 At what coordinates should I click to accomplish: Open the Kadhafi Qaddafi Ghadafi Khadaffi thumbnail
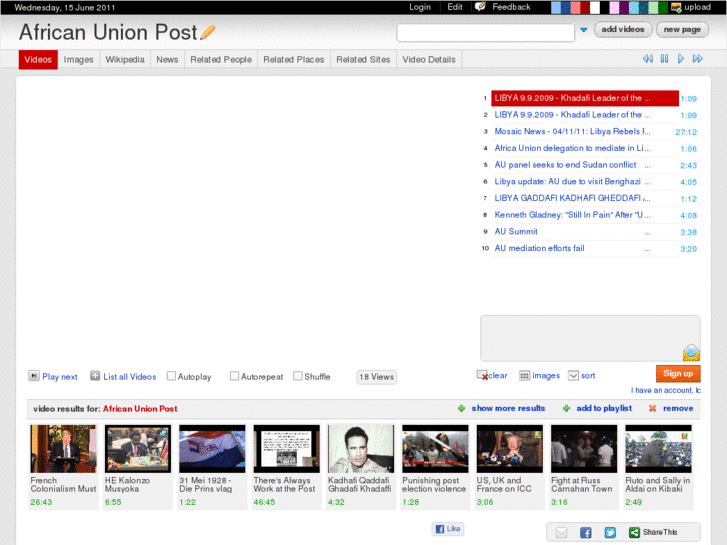pos(361,449)
